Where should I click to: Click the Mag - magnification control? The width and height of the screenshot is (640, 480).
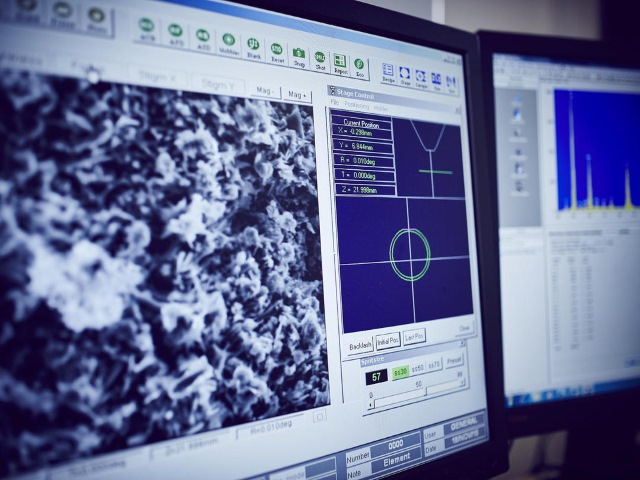[x=266, y=90]
